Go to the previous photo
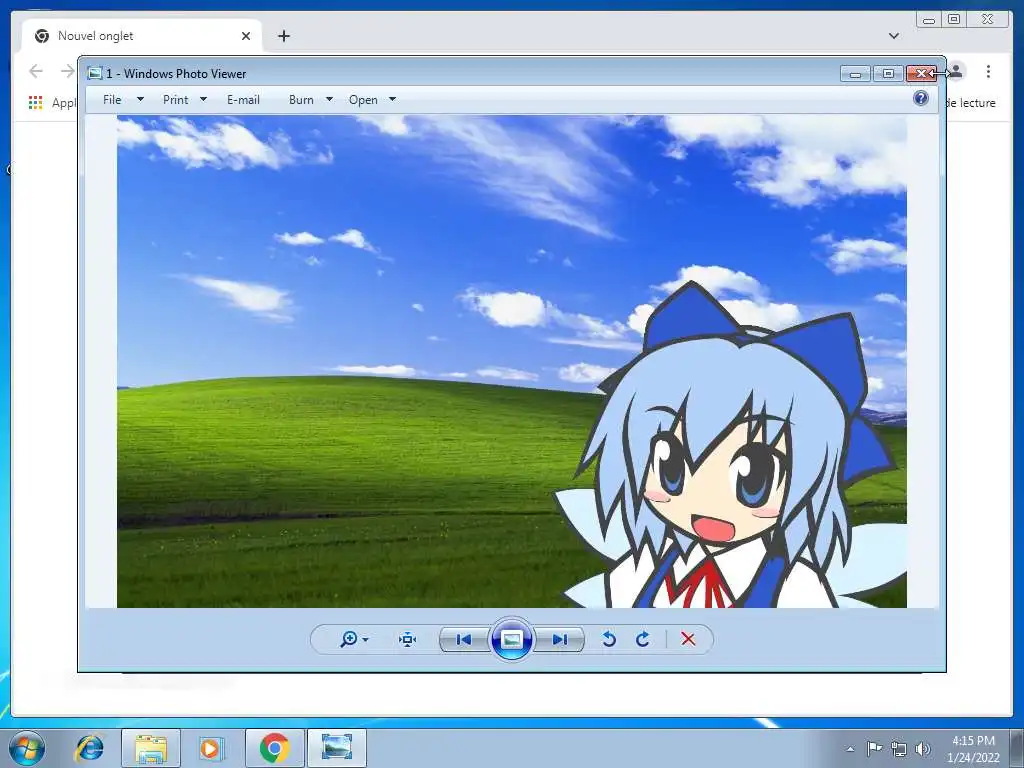Viewport: 1024px width, 768px height. pos(464,639)
